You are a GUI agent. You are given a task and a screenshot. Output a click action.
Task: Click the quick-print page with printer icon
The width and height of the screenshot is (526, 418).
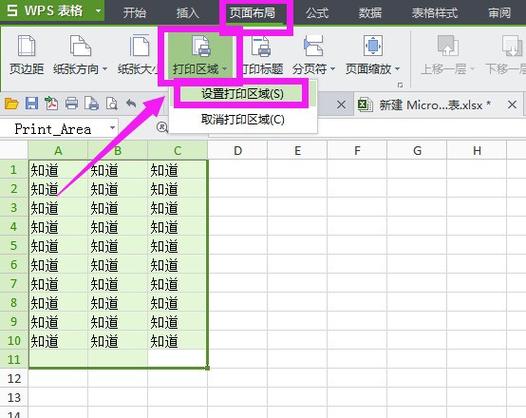[91, 104]
